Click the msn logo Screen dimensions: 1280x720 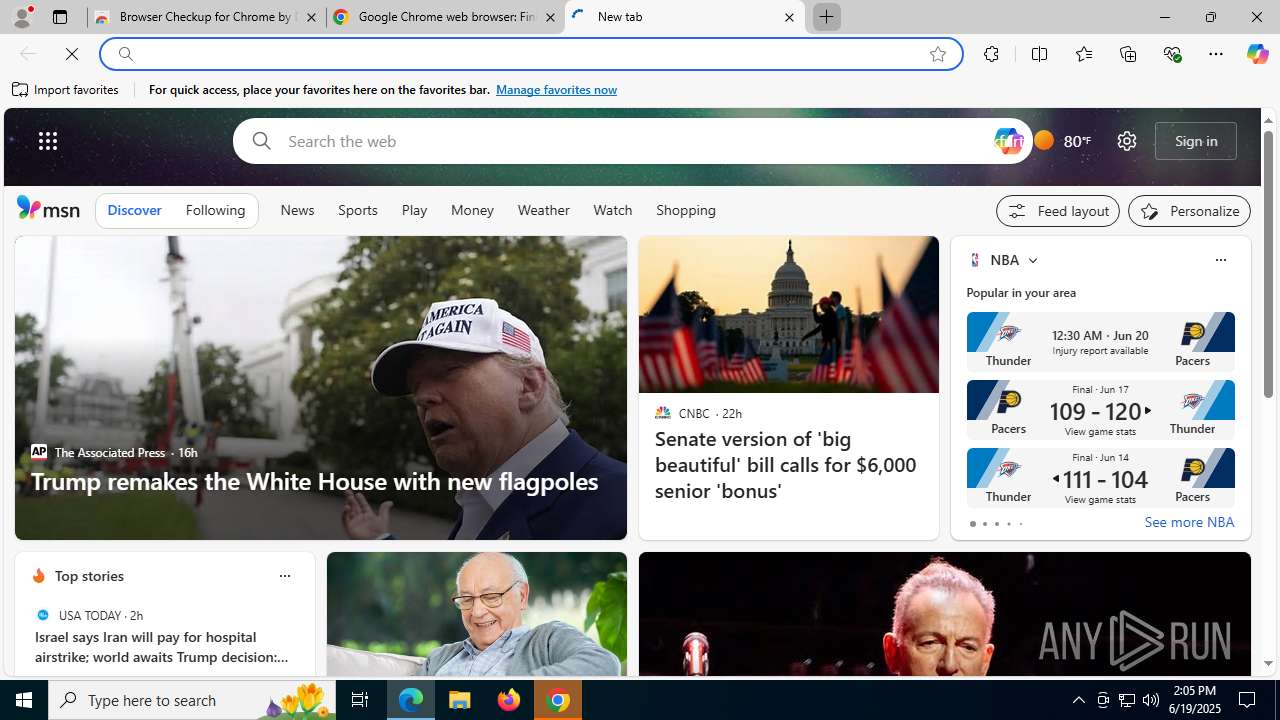[x=48, y=208]
